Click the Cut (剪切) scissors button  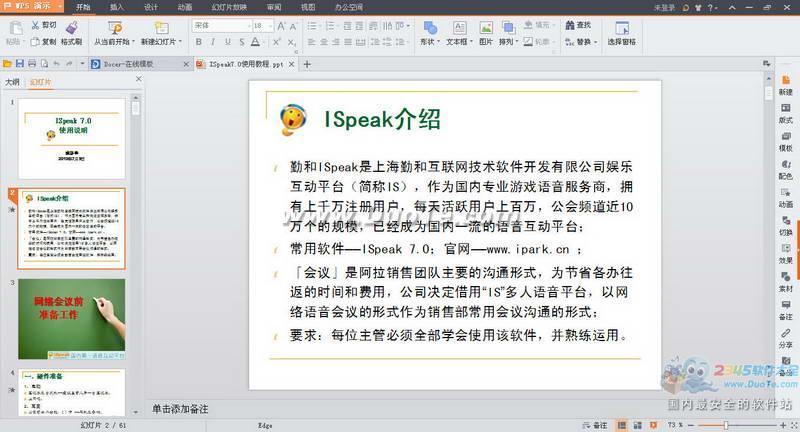point(44,25)
